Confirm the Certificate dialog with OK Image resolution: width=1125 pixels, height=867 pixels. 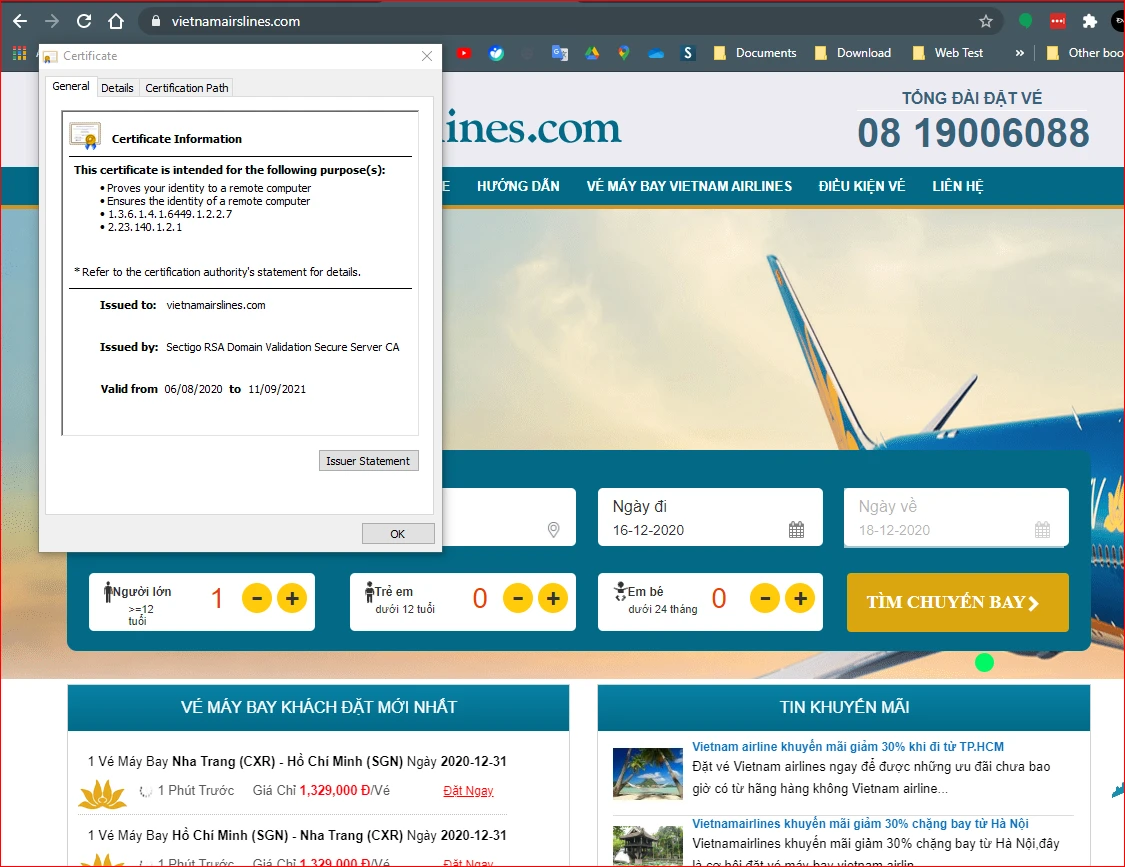point(397,534)
